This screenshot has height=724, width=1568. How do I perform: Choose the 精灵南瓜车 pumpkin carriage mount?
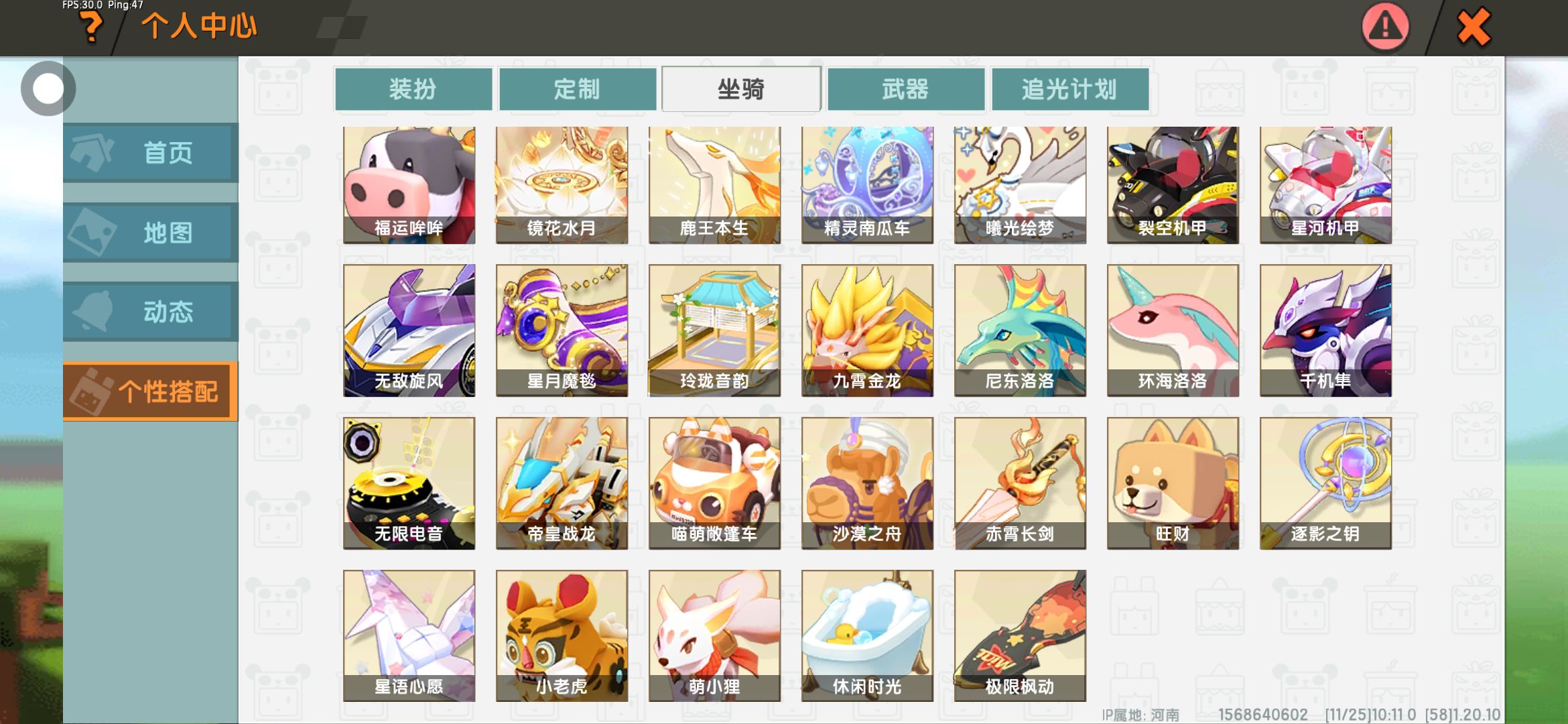(x=867, y=185)
